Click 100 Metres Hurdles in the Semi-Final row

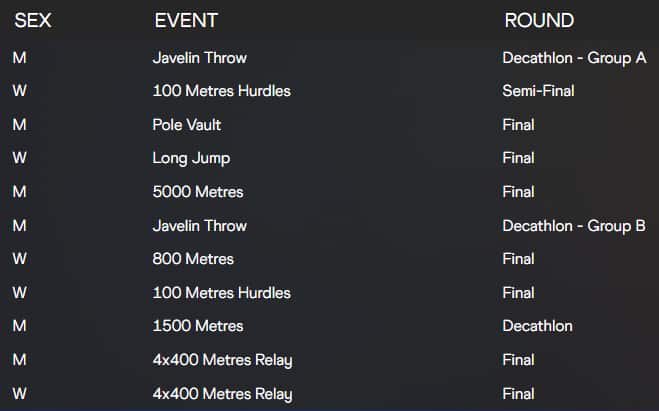pos(222,91)
